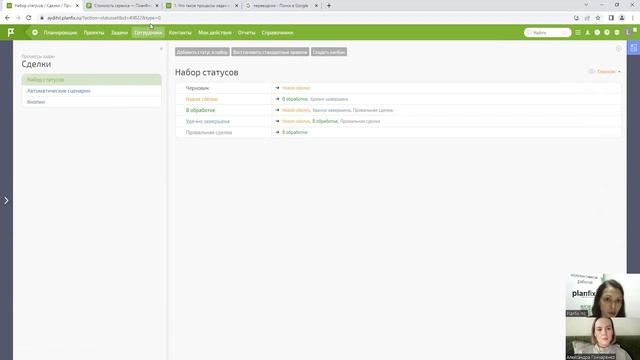This screenshot has width=640, height=360.
Task: Click the small round icon at top-right of content
Action: (619, 49)
